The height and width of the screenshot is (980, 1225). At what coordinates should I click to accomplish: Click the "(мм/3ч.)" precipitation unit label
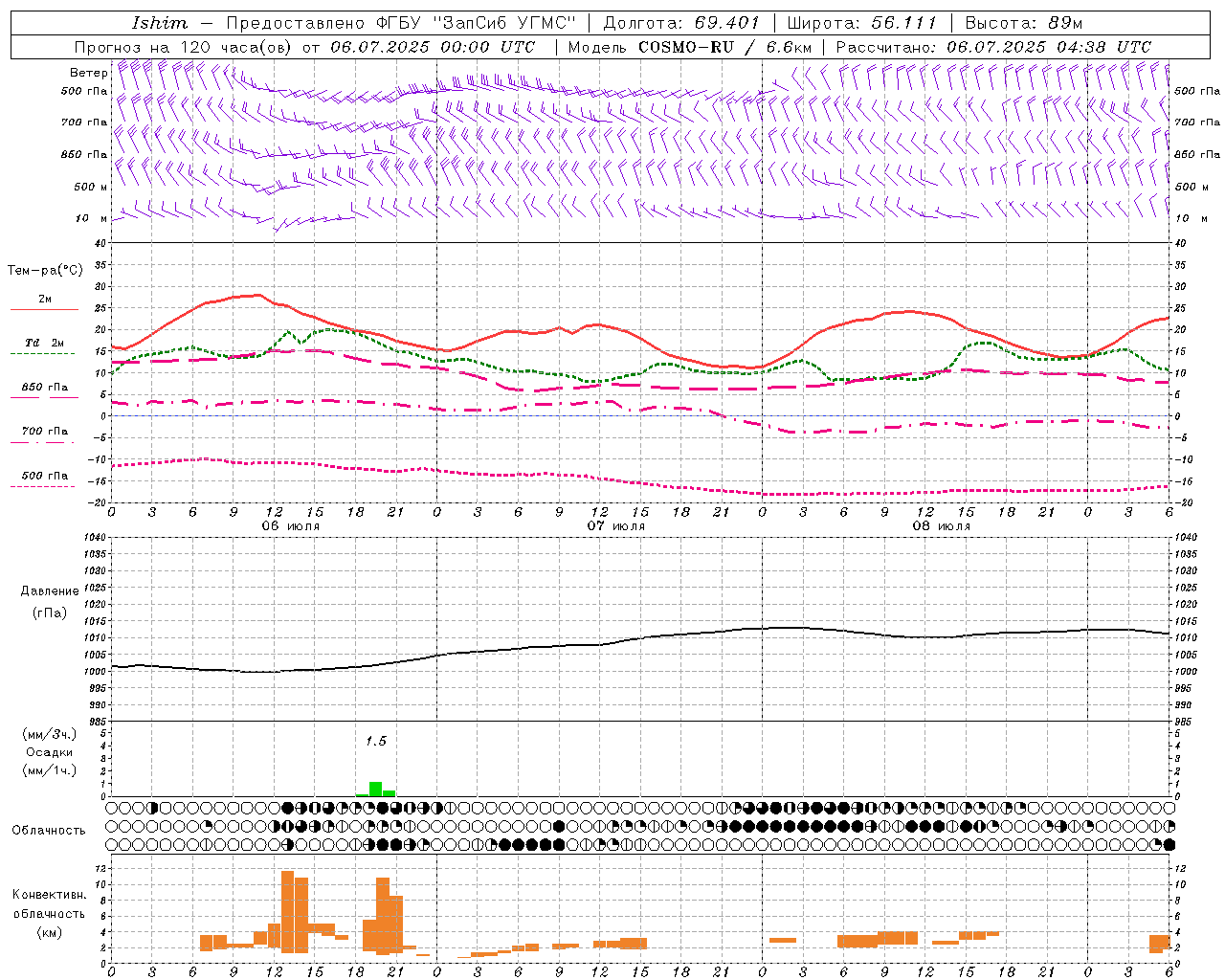[49, 734]
